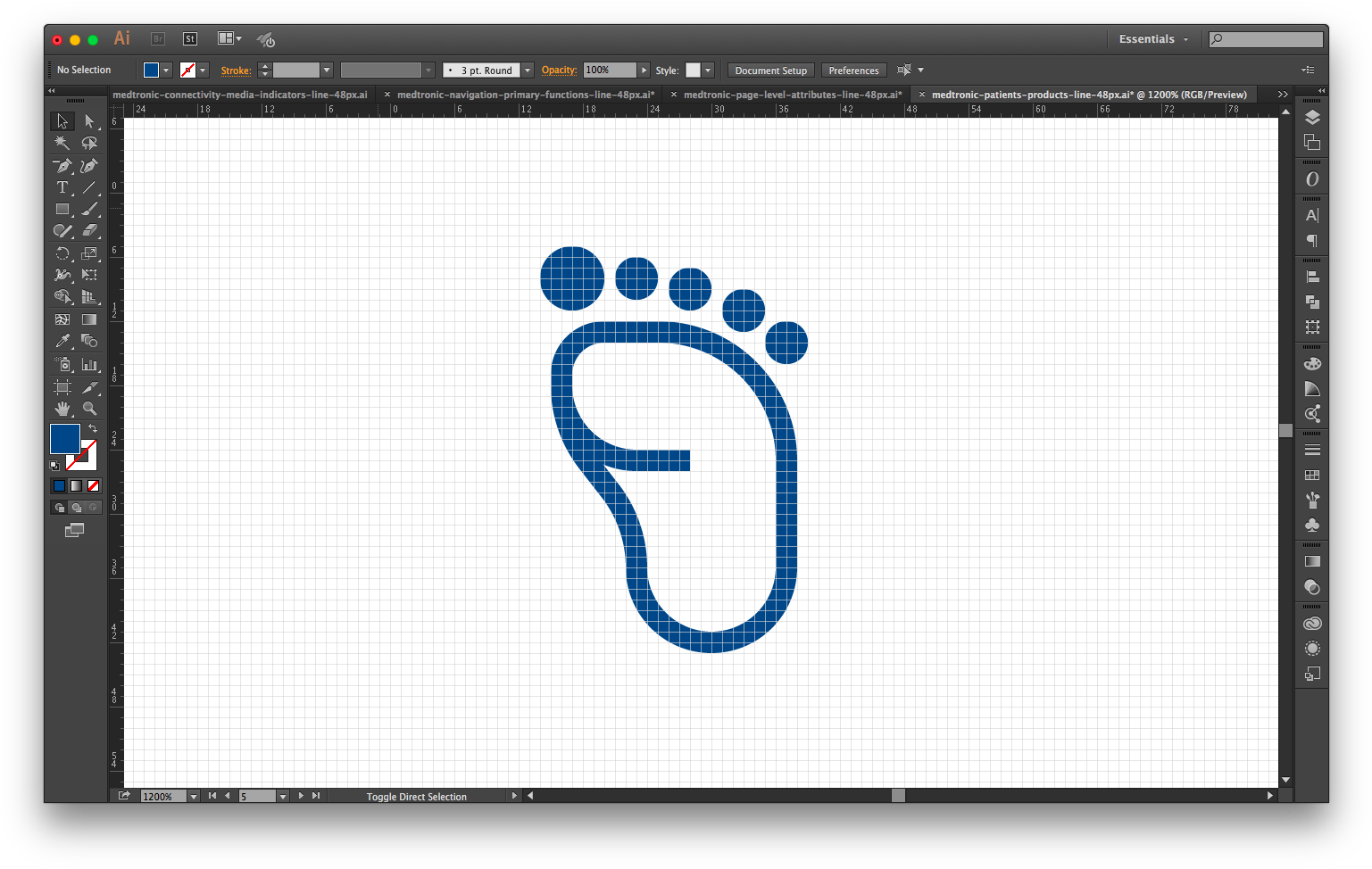The height and width of the screenshot is (869, 1372).
Task: Open Preferences from the control bar
Action: tap(852, 70)
